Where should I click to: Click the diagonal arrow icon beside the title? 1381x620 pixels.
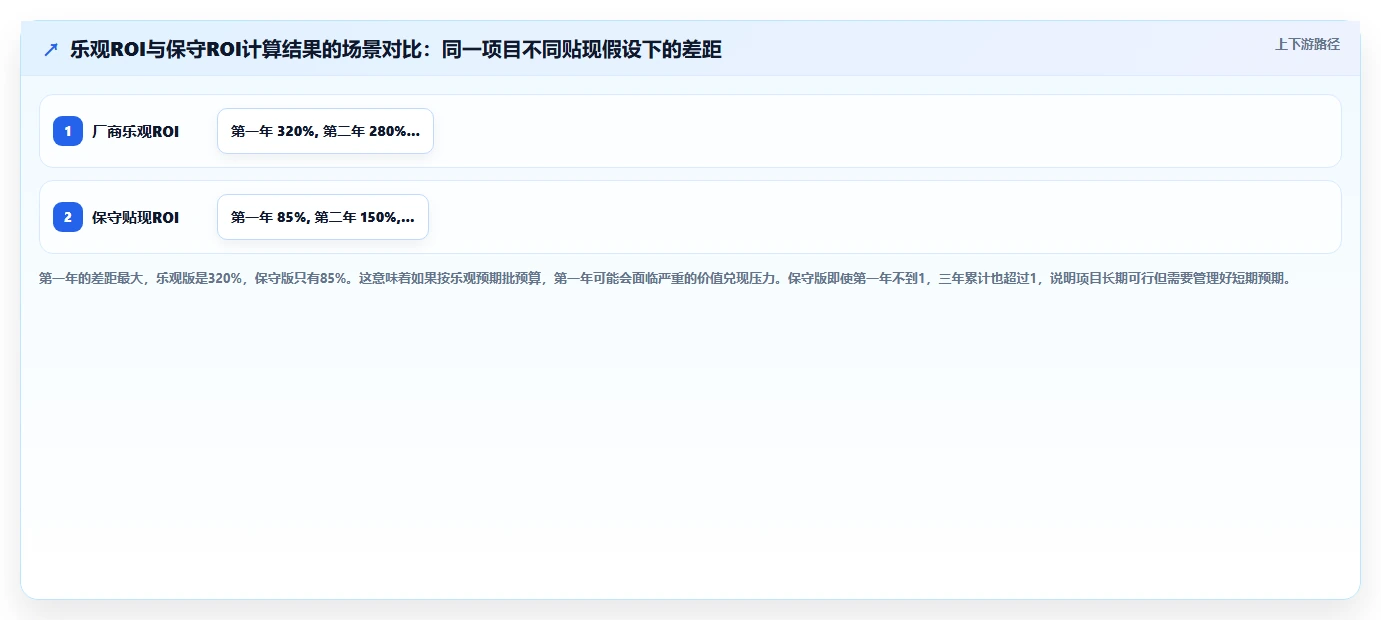tap(51, 50)
